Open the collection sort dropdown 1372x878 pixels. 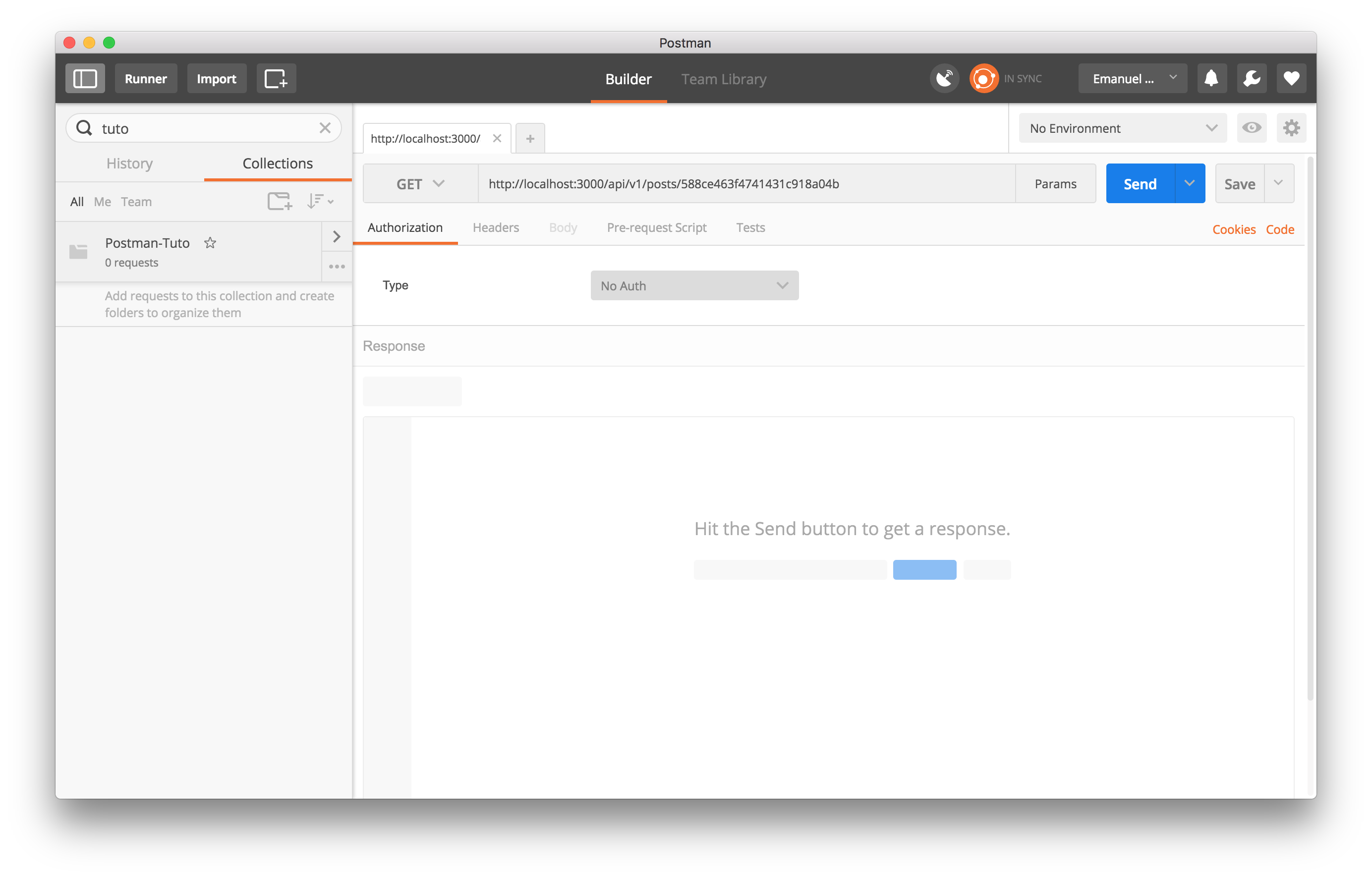click(320, 201)
